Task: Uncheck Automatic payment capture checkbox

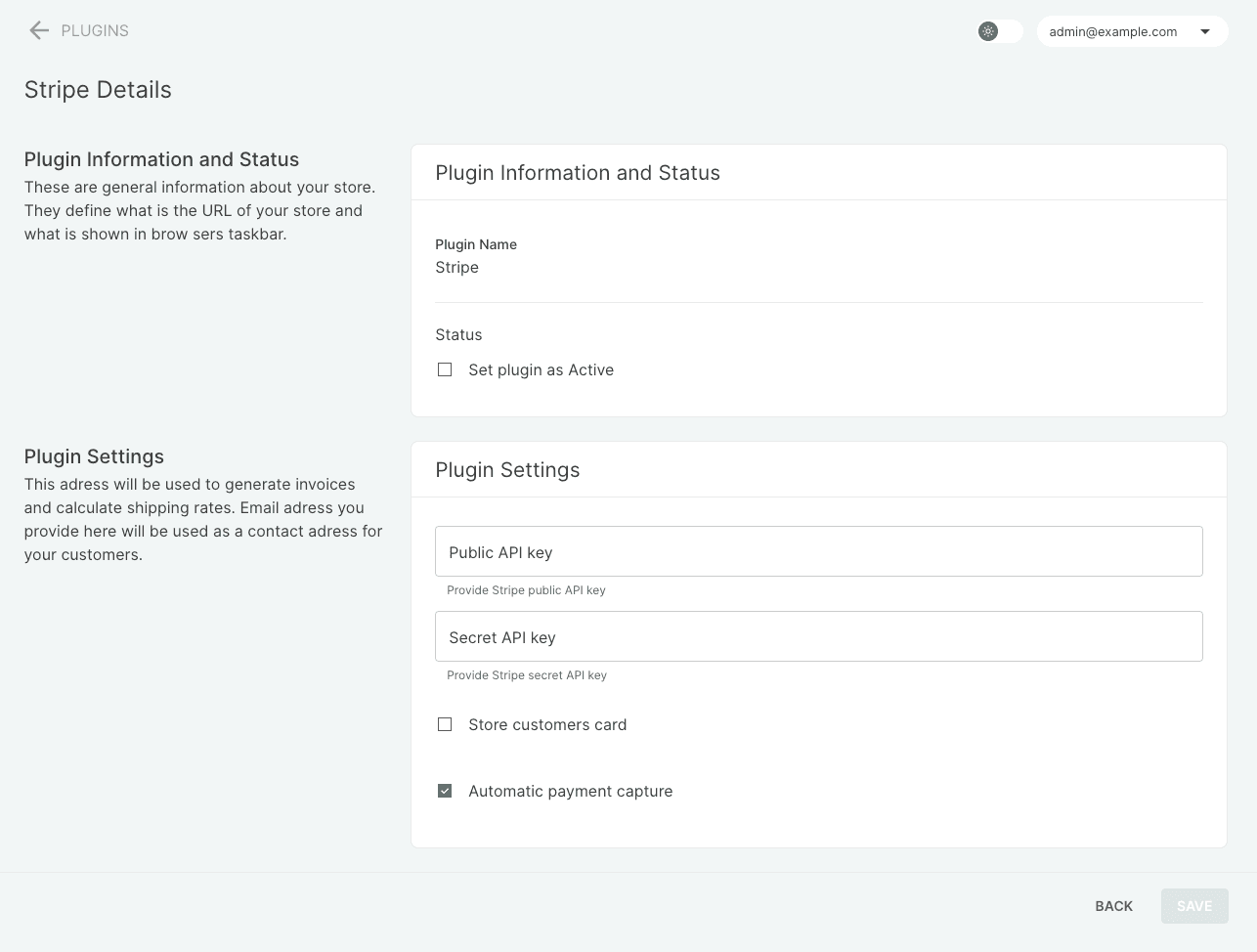Action: tap(445, 791)
